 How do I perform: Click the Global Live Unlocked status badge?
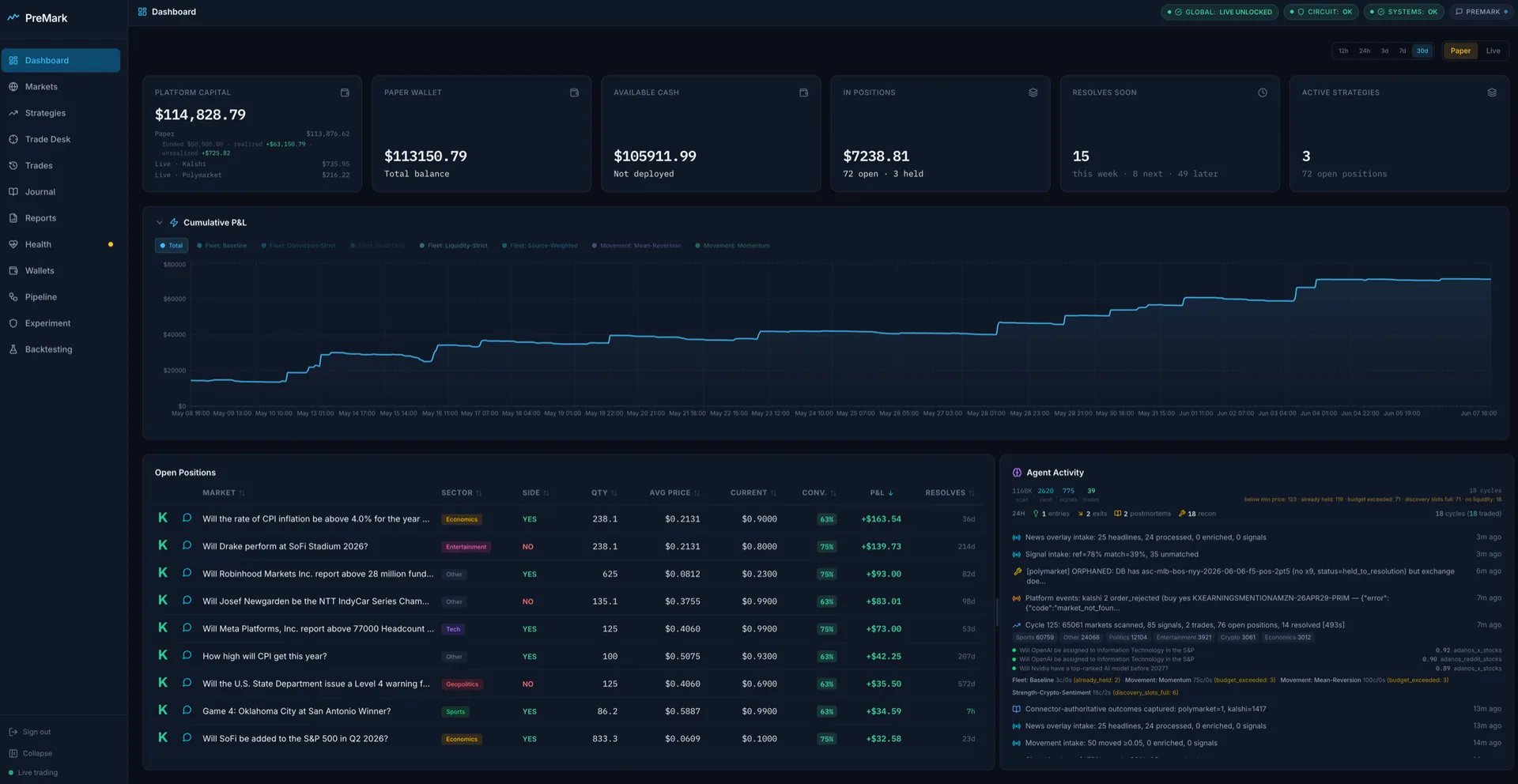[1220, 12]
